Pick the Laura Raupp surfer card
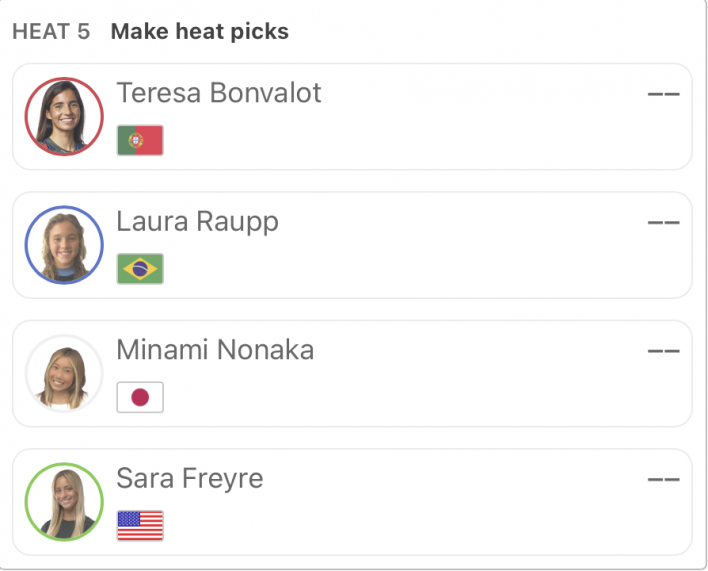This screenshot has width=708, height=571. coord(352,245)
